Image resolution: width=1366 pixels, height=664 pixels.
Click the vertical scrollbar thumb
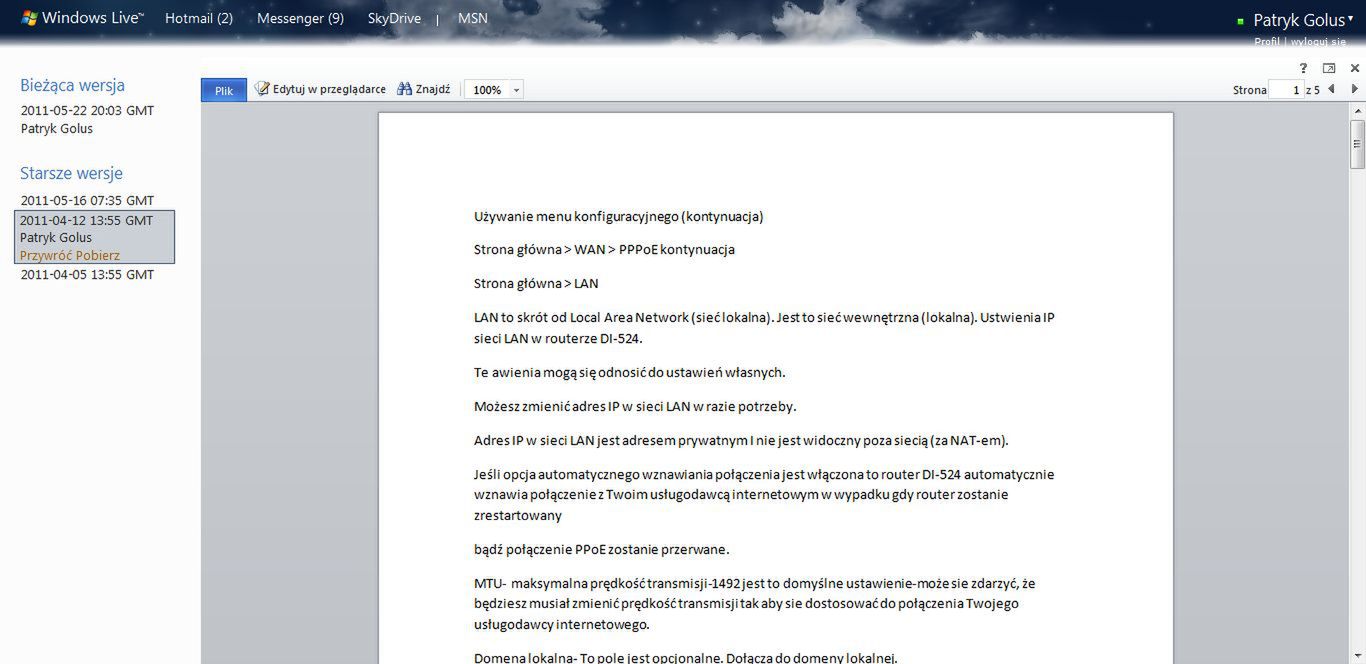1357,144
